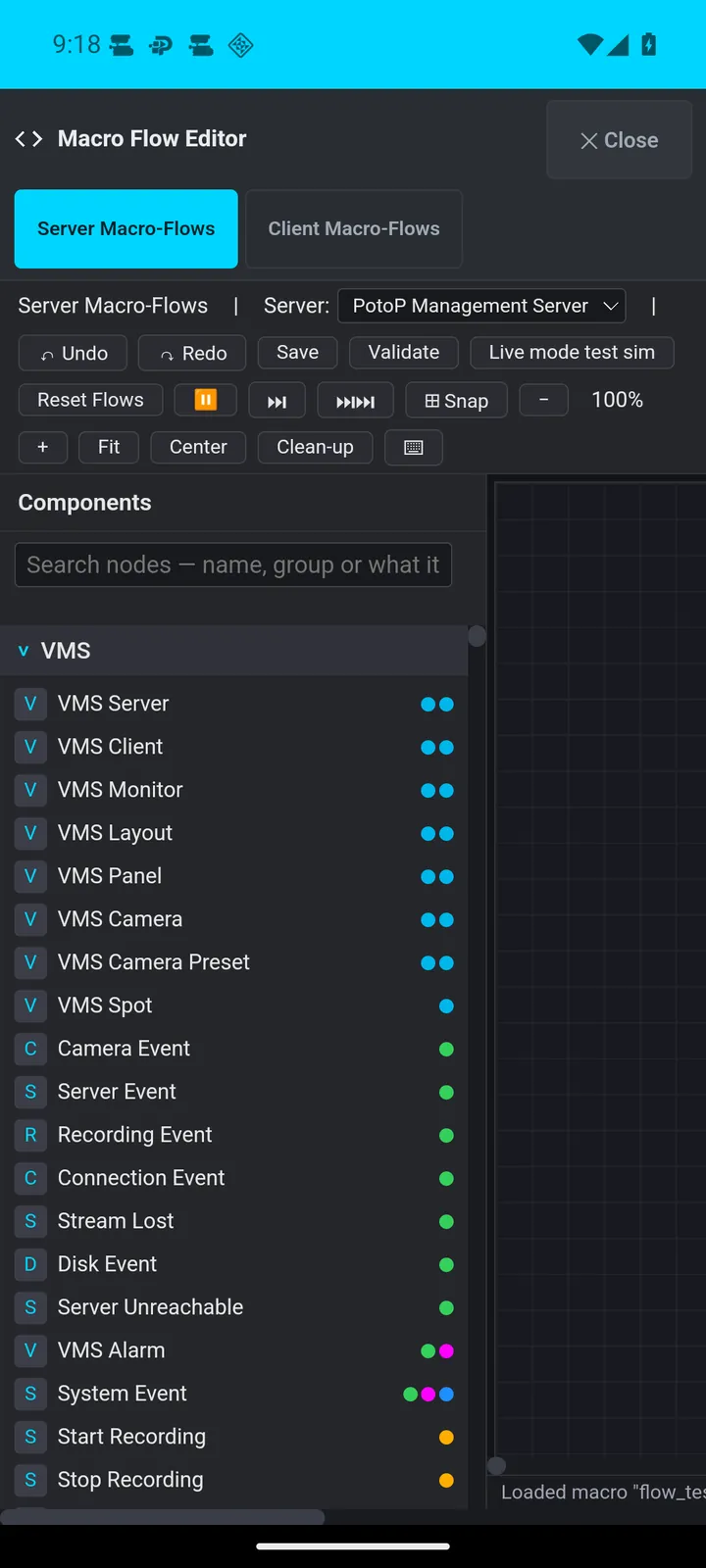The width and height of the screenshot is (706, 1568).
Task: Open the keyboard shortcuts icon button
Action: (x=414, y=448)
